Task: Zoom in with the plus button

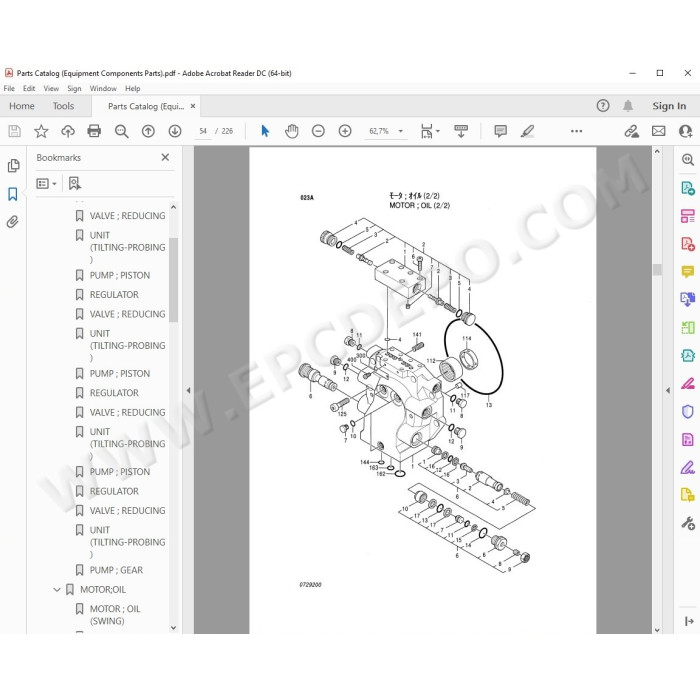Action: [345, 131]
